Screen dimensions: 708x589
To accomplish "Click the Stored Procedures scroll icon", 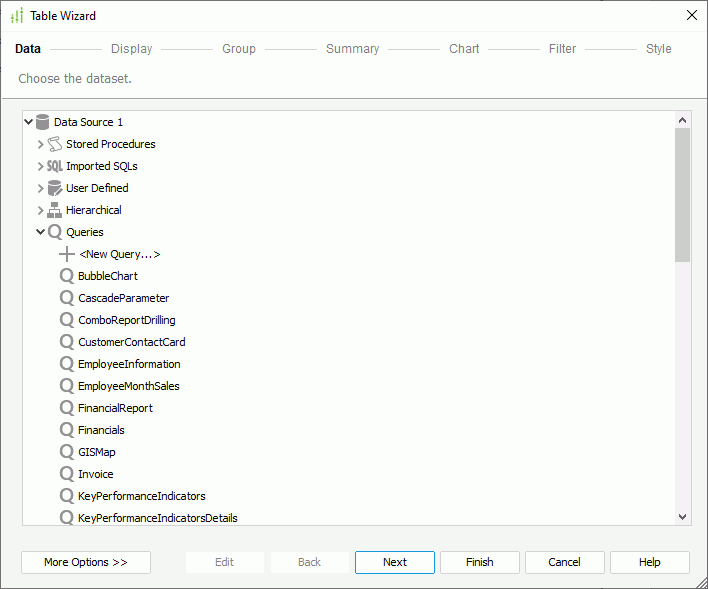I will (x=55, y=144).
